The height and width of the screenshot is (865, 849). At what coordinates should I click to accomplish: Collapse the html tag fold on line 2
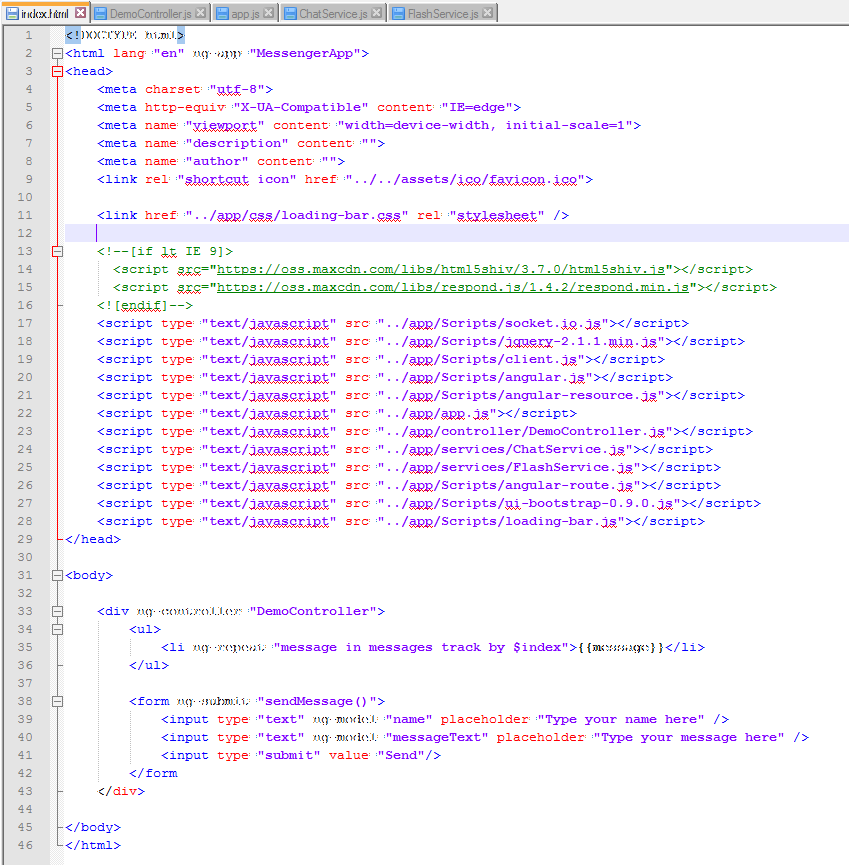point(57,54)
